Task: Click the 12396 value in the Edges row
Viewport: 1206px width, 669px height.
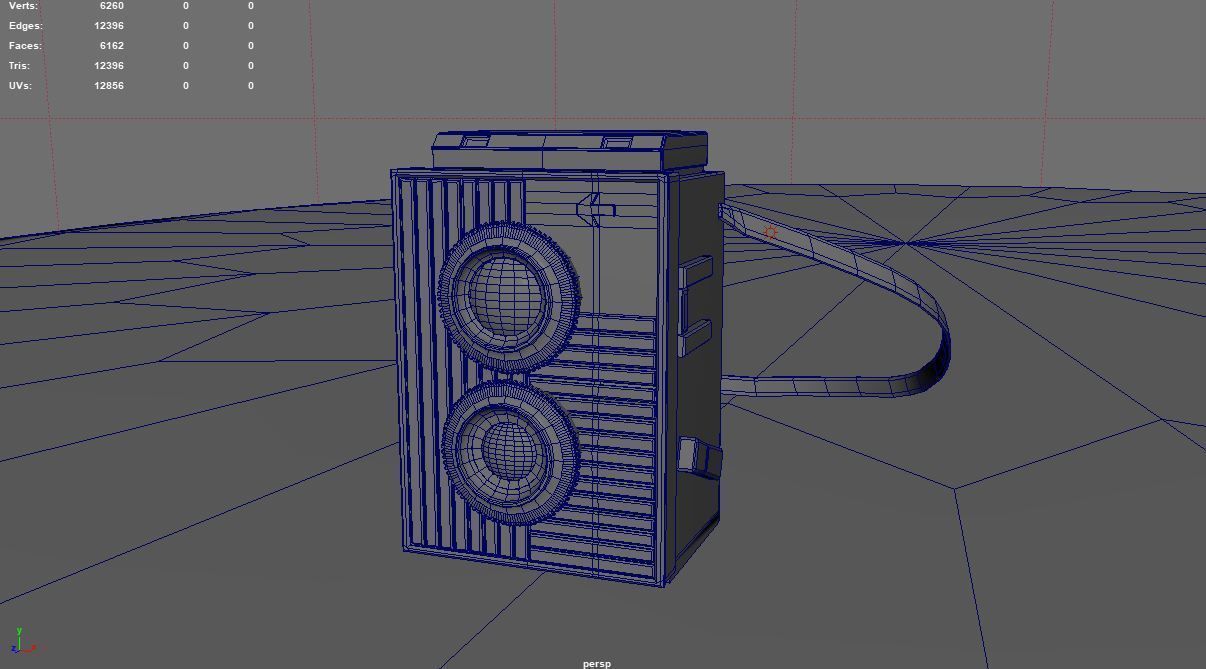Action: coord(109,26)
